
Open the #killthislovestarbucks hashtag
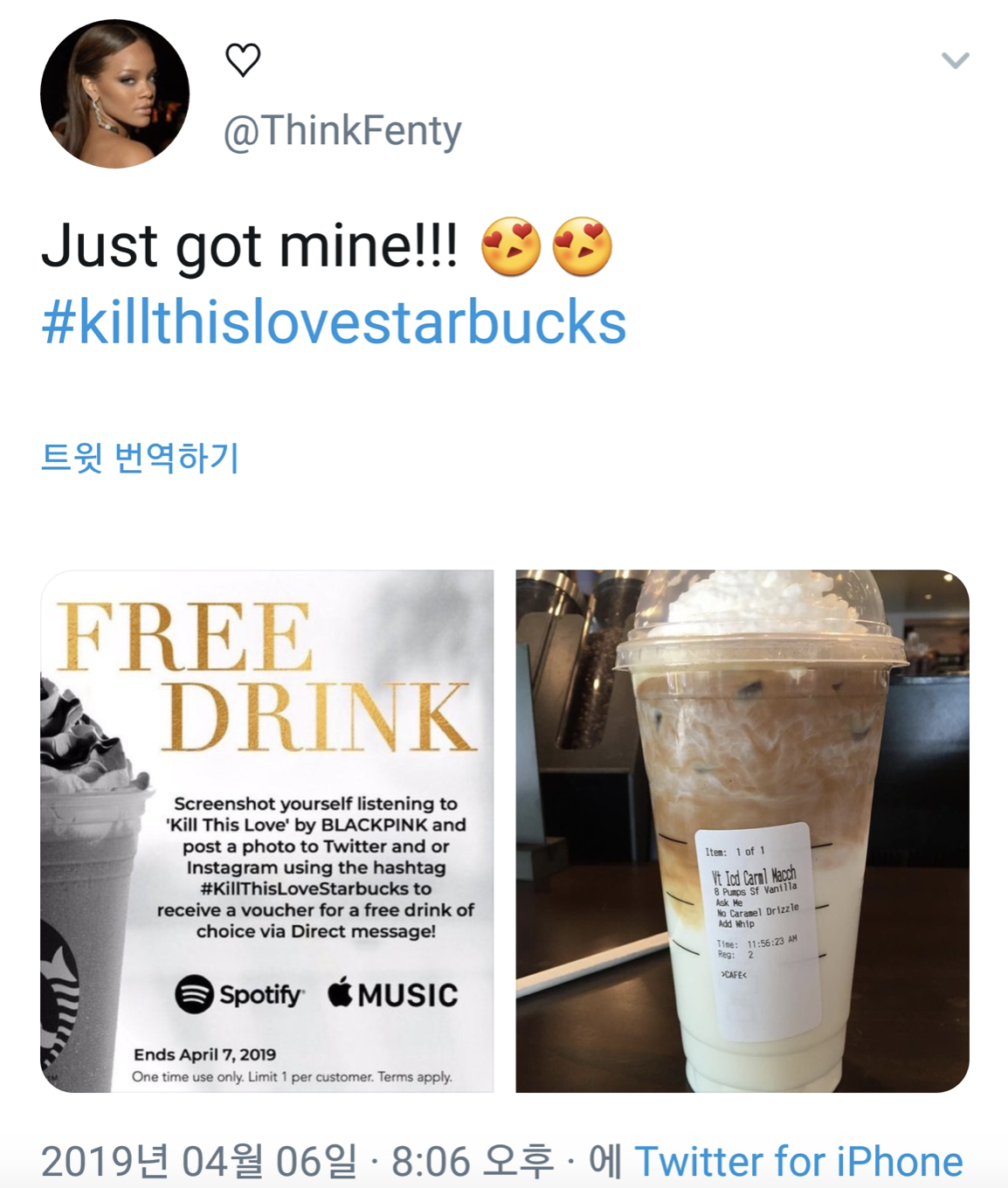[x=334, y=322]
